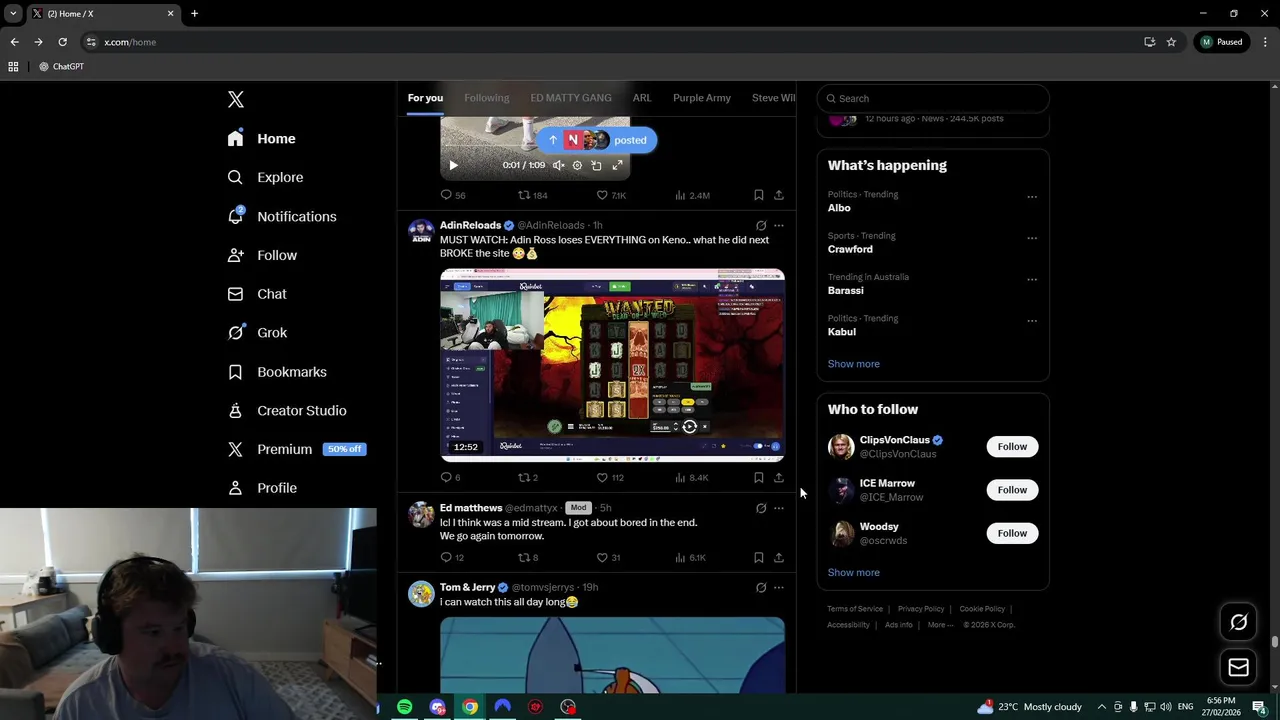Screen dimensions: 1280x720
Task: Mute the top video
Action: (558, 165)
